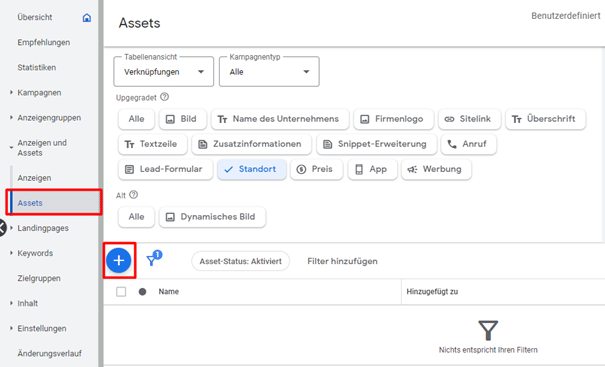This screenshot has width=605, height=367.
Task: Expand Keywords in the sidebar
Action: [12, 253]
